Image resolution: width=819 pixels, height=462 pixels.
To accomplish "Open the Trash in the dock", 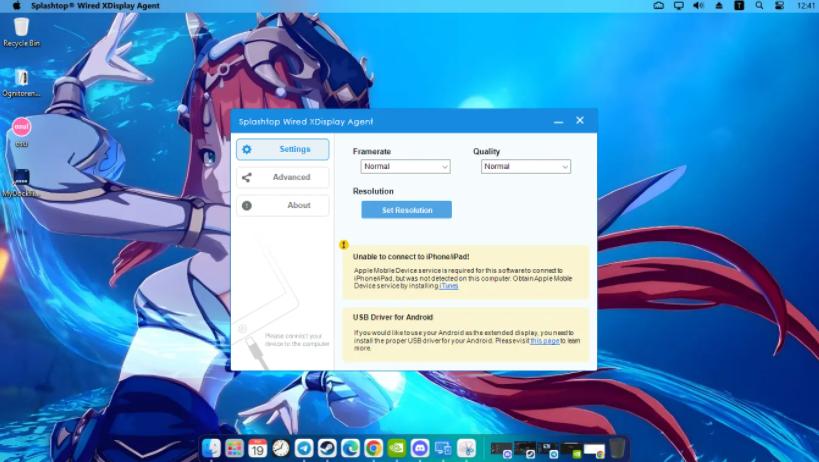I will (617, 448).
